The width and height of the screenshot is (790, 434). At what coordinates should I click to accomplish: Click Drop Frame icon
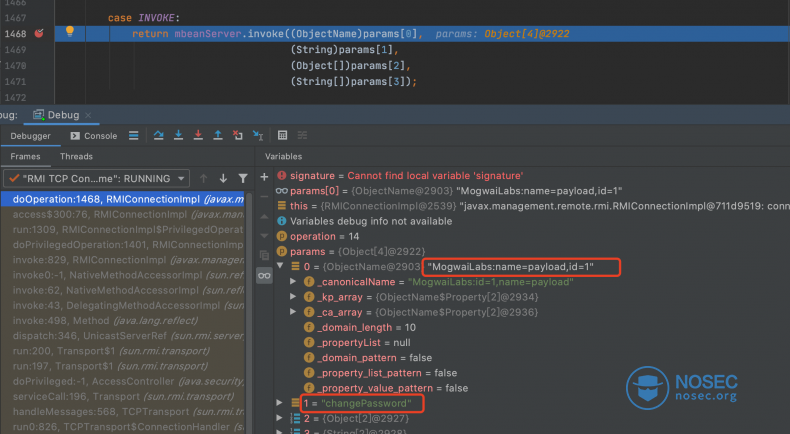click(x=238, y=135)
